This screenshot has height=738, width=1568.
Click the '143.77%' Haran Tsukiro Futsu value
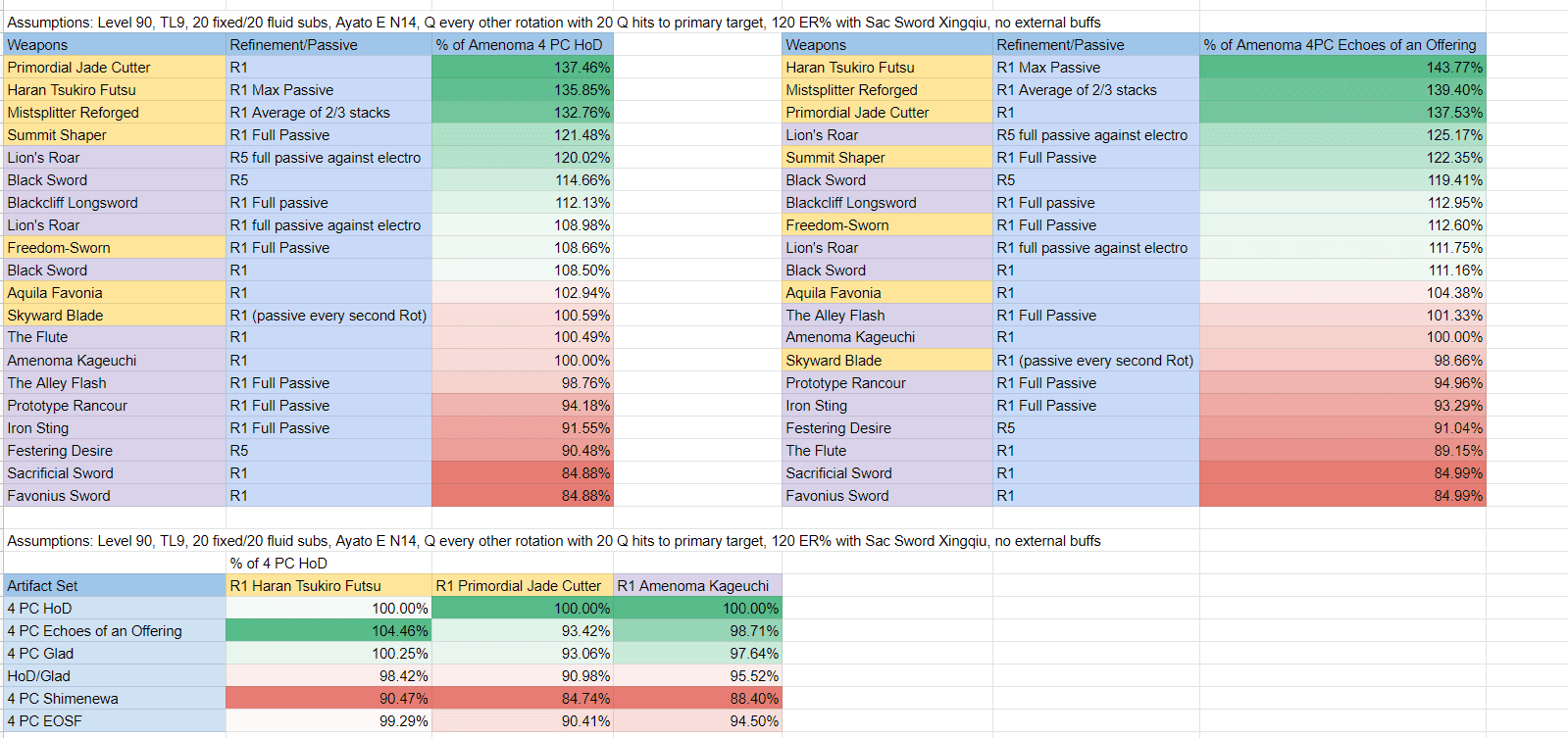click(1340, 68)
